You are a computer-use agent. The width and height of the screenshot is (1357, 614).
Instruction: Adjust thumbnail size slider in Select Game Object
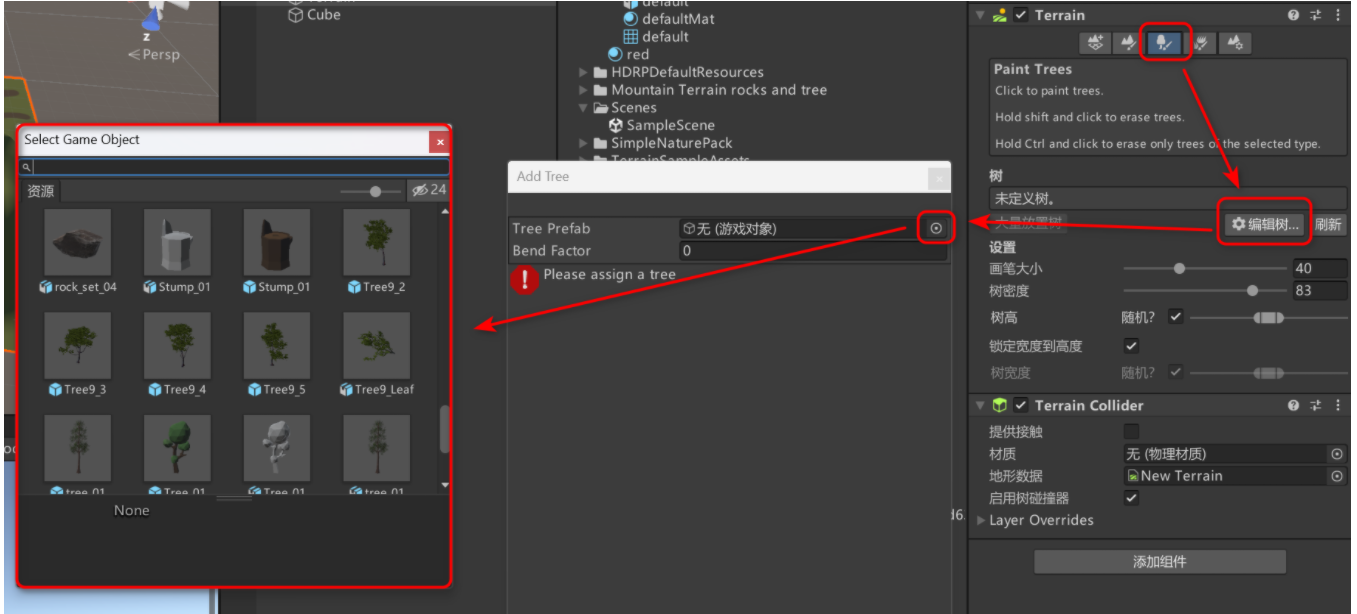tap(370, 191)
